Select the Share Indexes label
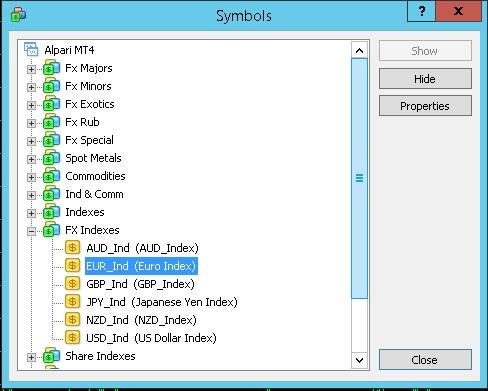Viewport: 488px width, 391px height. click(100, 356)
